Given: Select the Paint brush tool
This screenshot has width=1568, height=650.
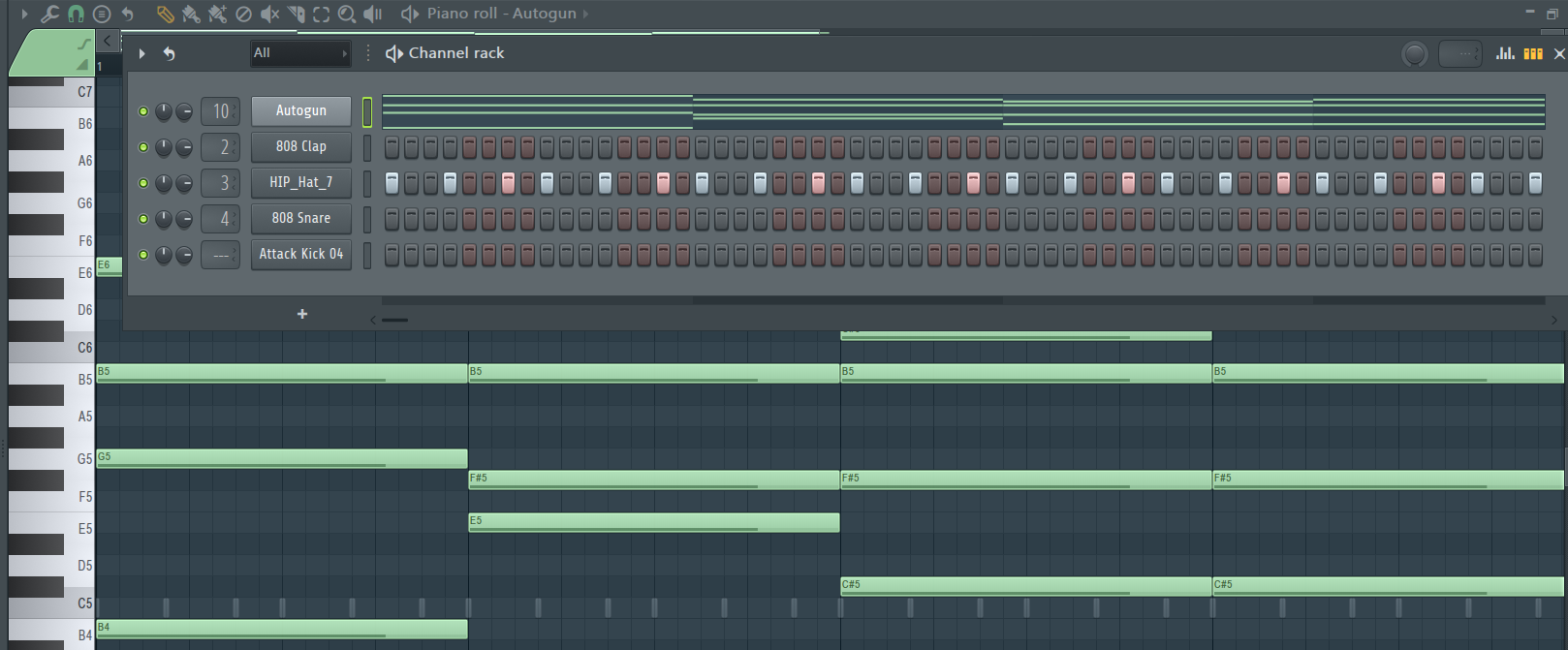Looking at the screenshot, I should (191, 14).
